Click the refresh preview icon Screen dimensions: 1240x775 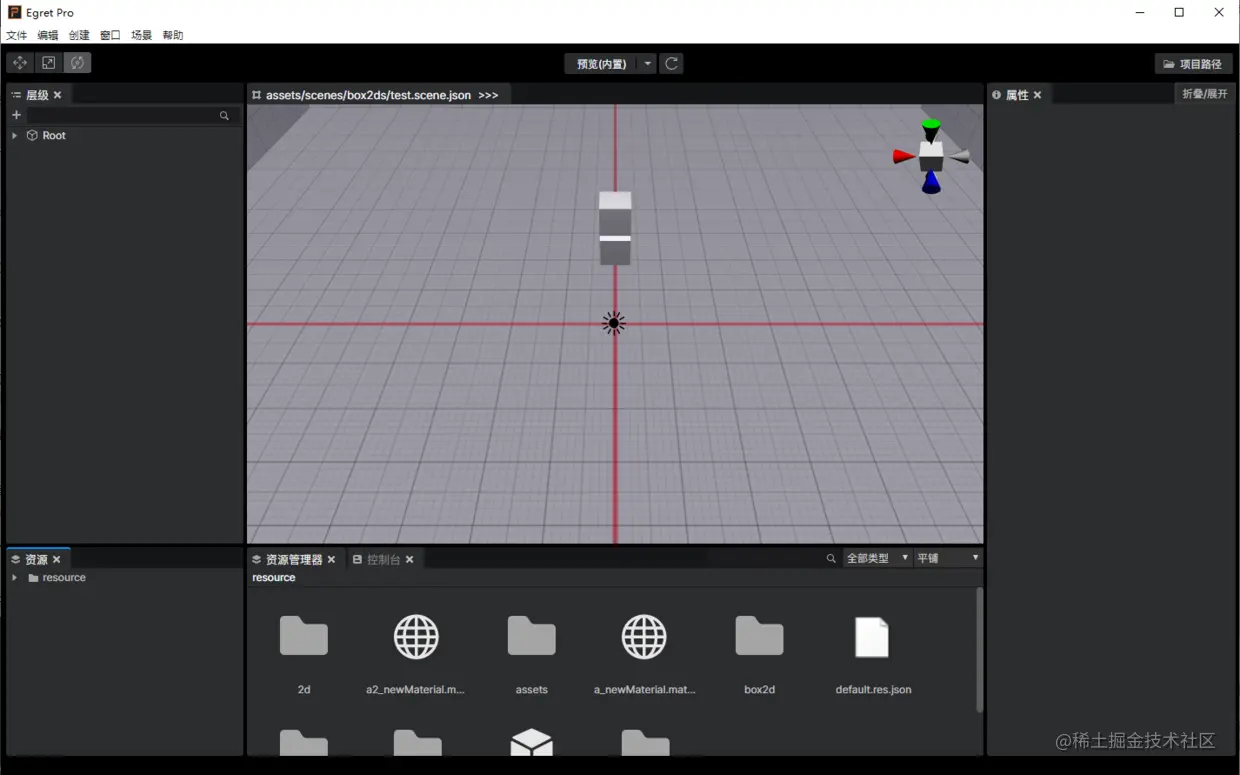click(672, 64)
